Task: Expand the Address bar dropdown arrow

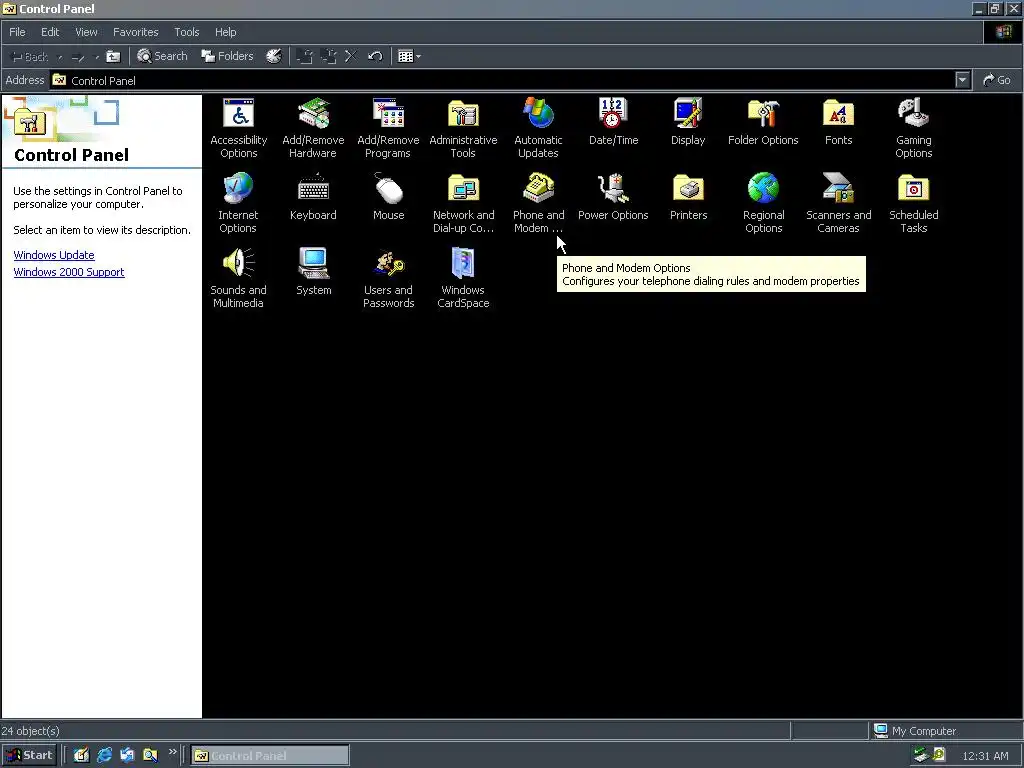Action: [x=962, y=80]
